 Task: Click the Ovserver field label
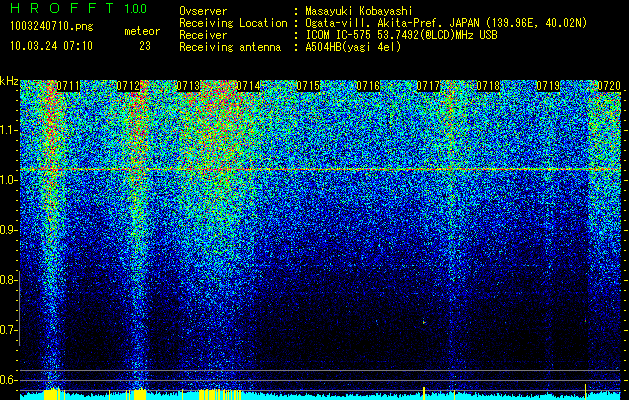[203, 11]
